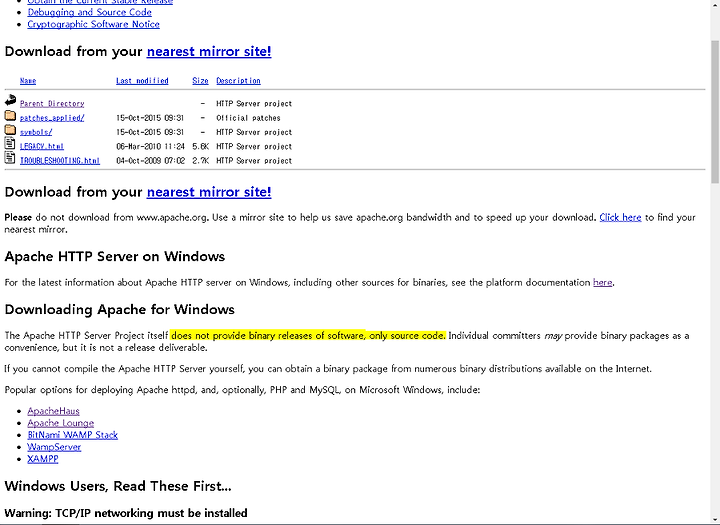
Task: Click the vertical scrollbar thumb
Action: click(715, 112)
